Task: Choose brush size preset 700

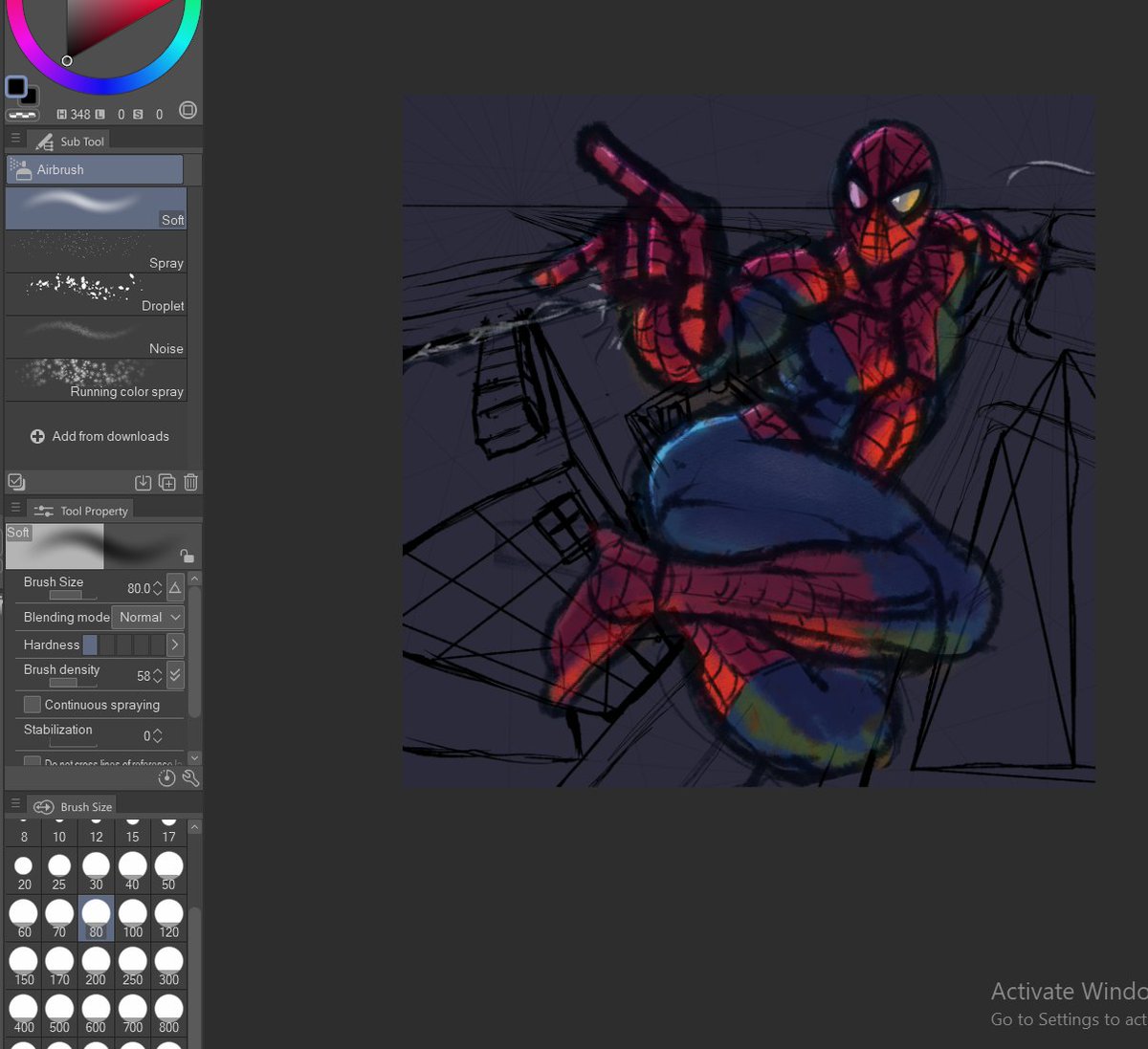Action: (x=132, y=1015)
